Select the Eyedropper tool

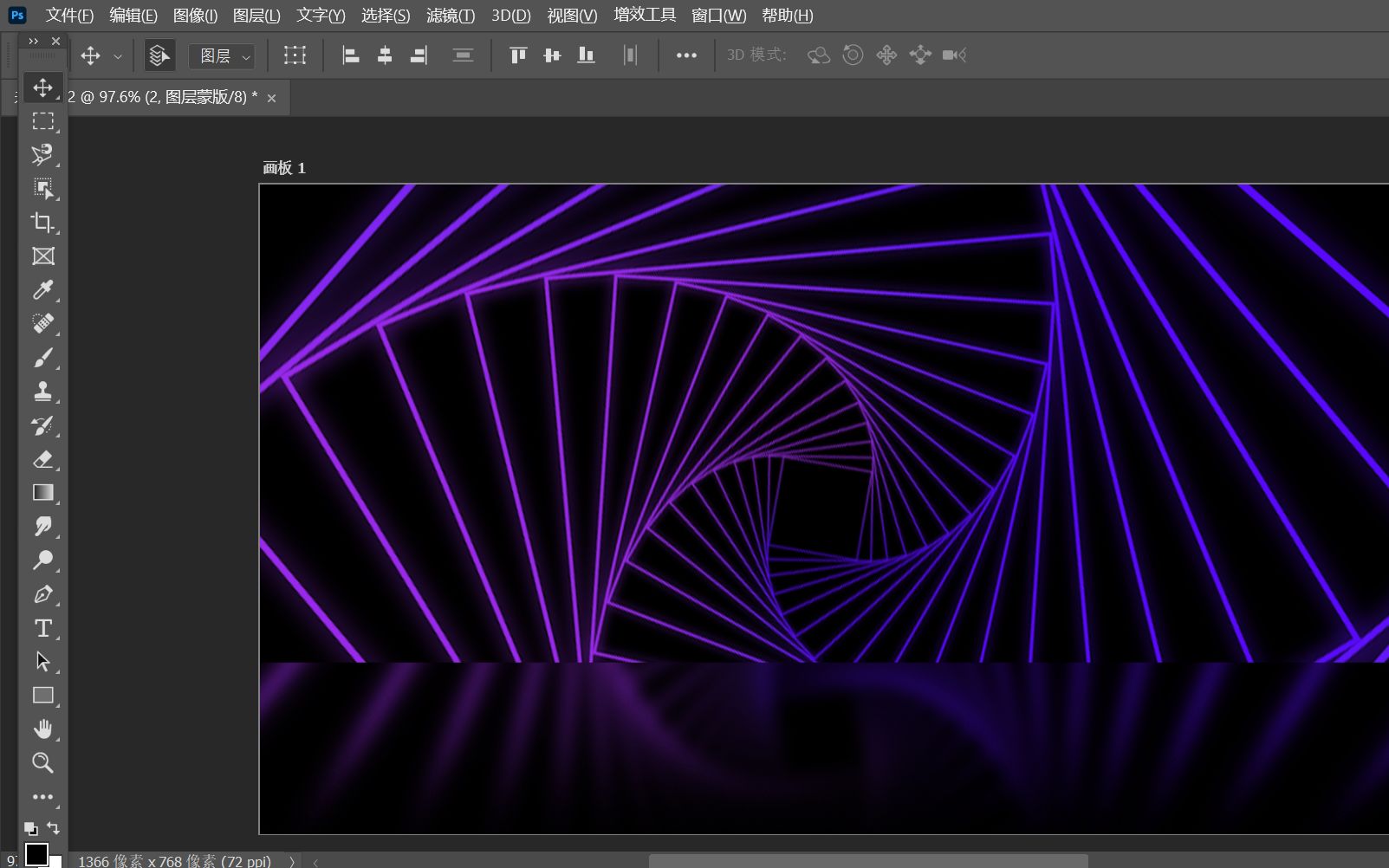[42, 290]
